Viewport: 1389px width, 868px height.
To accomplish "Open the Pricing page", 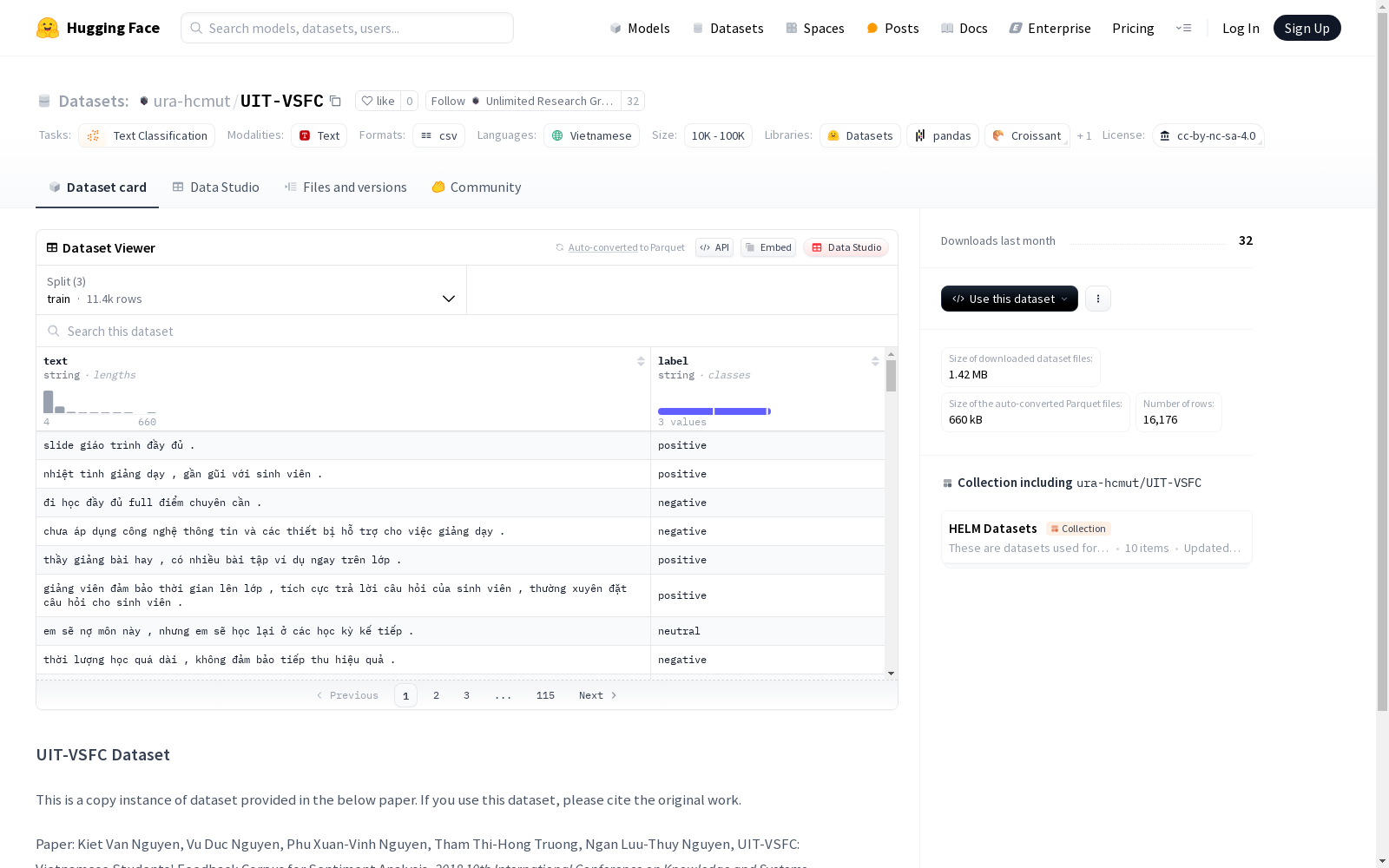I will click(x=1133, y=28).
